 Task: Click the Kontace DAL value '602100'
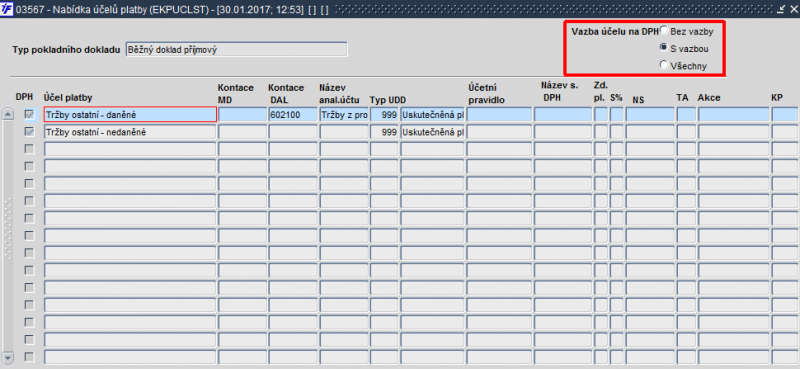(x=293, y=115)
